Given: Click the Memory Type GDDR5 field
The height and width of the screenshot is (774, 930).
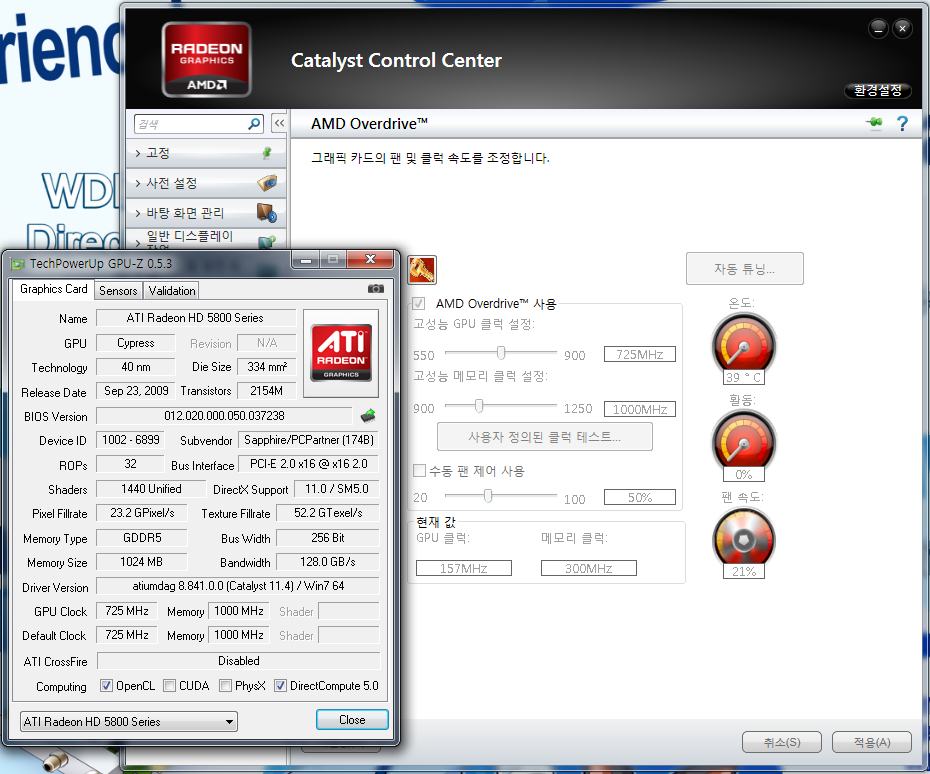Looking at the screenshot, I should (x=142, y=537).
